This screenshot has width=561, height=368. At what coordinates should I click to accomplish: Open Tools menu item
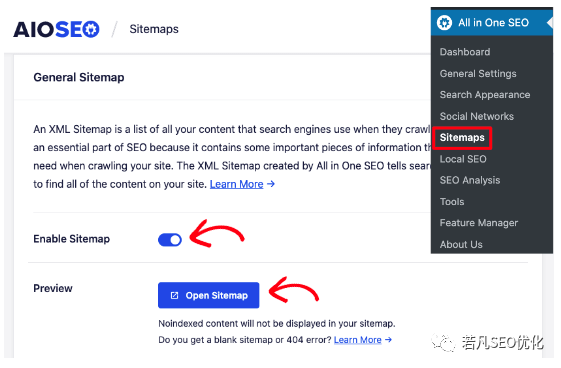[x=452, y=202]
